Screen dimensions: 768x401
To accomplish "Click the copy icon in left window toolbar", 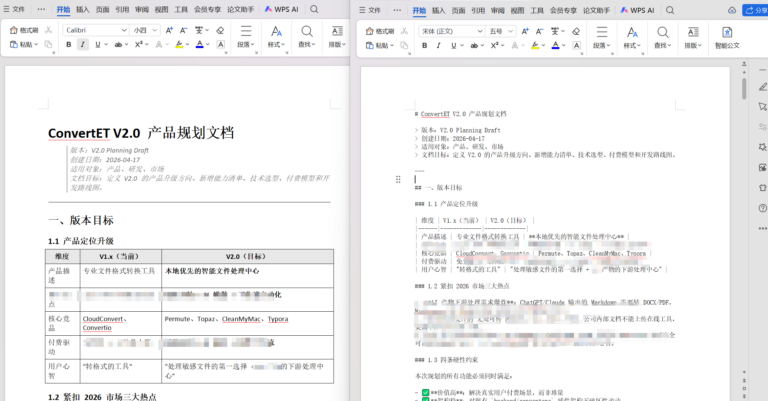I will (x=48, y=45).
